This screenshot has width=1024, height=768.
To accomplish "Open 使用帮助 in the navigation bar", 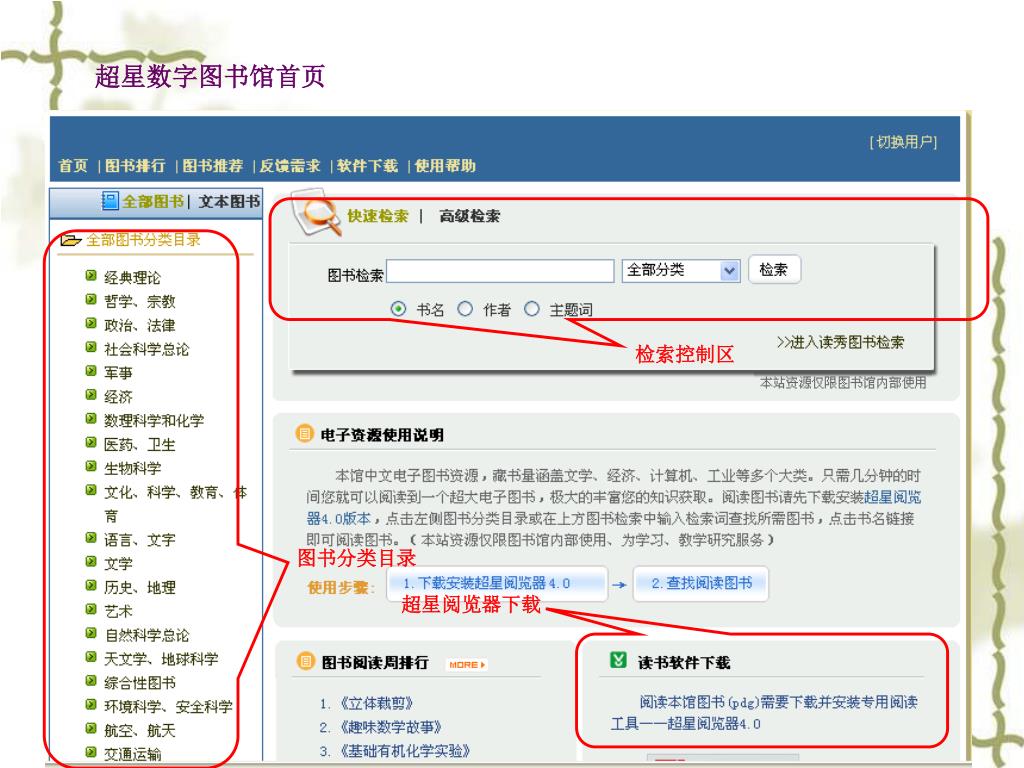I will [445, 166].
